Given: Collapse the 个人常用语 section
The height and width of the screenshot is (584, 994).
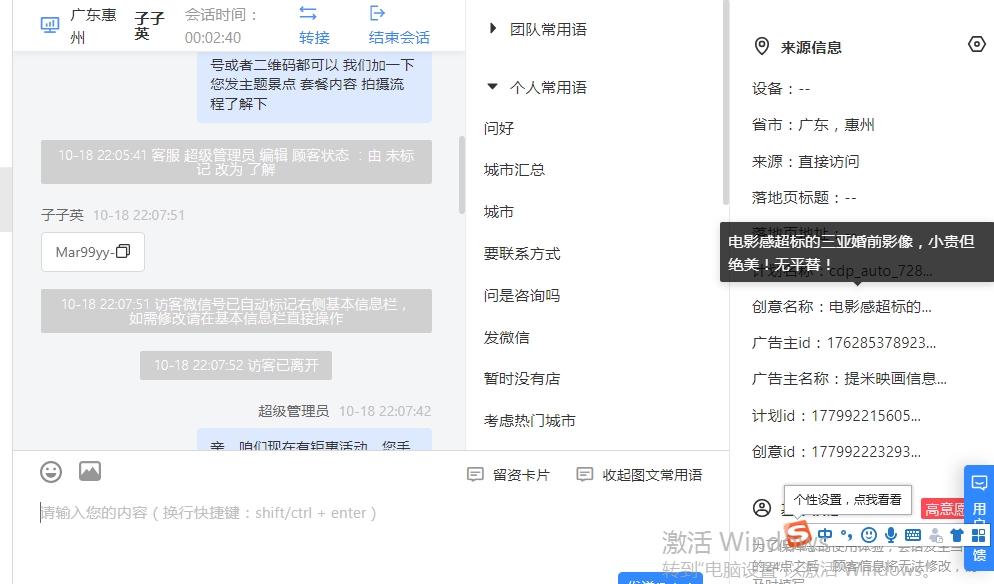Looking at the screenshot, I should pos(492,86).
